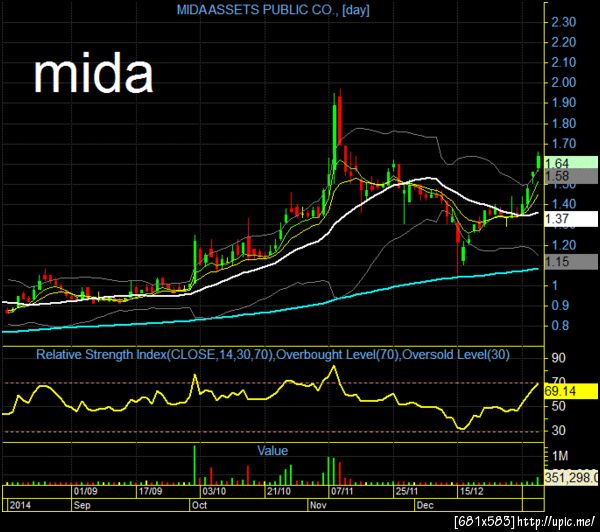Click the 1.90 price axis value
Image resolution: width=600 pixels, height=532 pixels.
[x=563, y=103]
